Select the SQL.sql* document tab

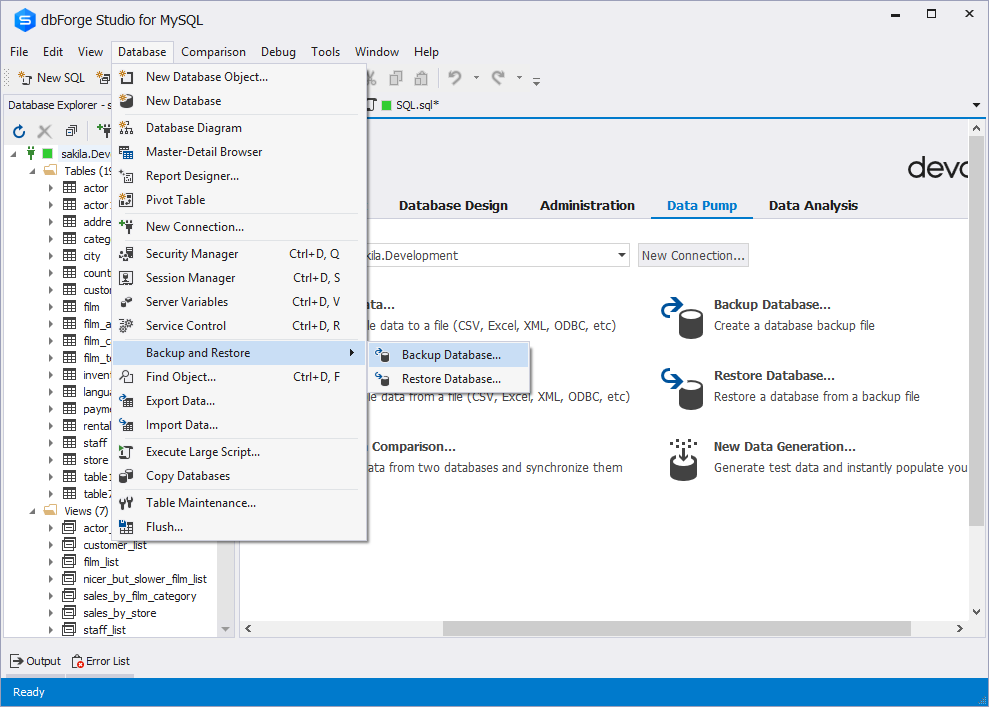409,105
